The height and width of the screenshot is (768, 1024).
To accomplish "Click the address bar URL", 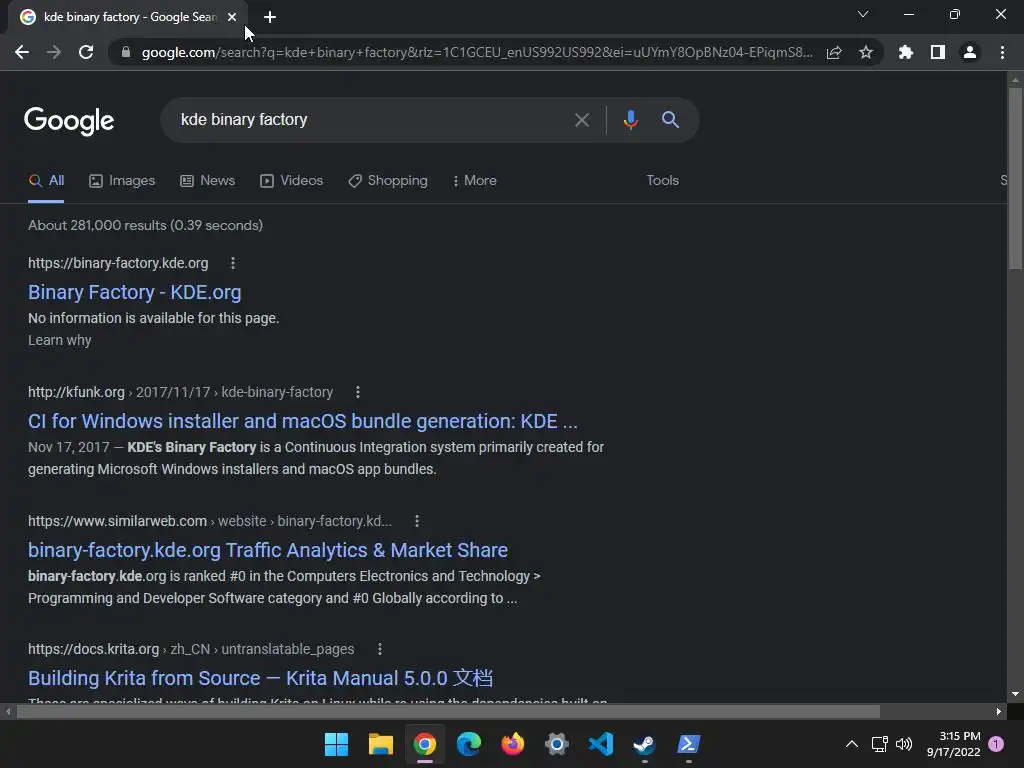I will (x=477, y=52).
